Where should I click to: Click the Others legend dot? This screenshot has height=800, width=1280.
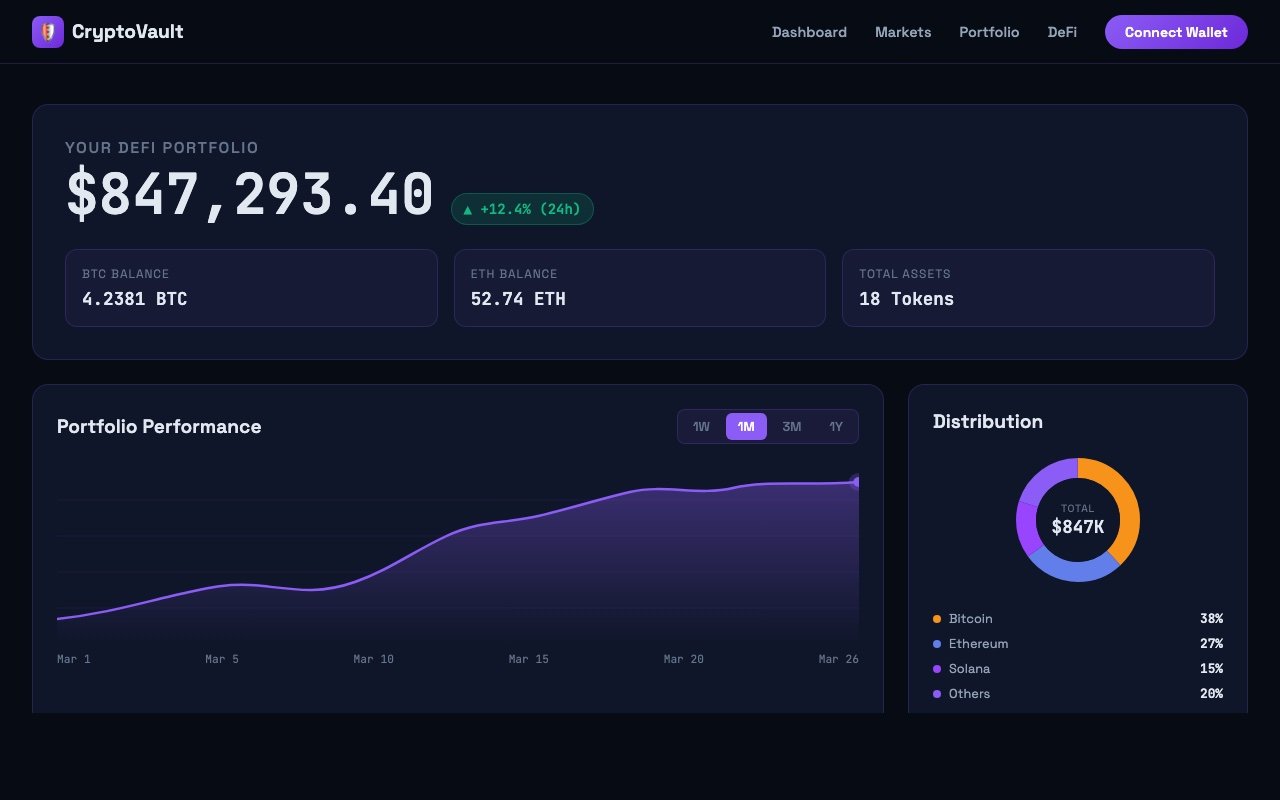coord(936,693)
